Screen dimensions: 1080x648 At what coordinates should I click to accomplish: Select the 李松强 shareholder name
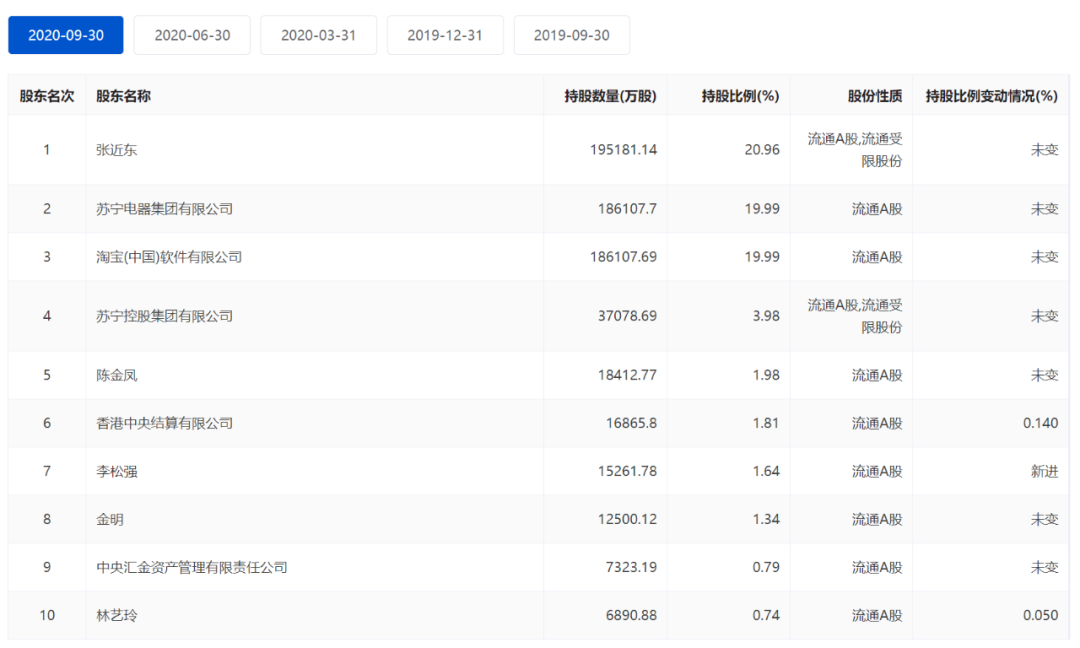click(x=116, y=471)
